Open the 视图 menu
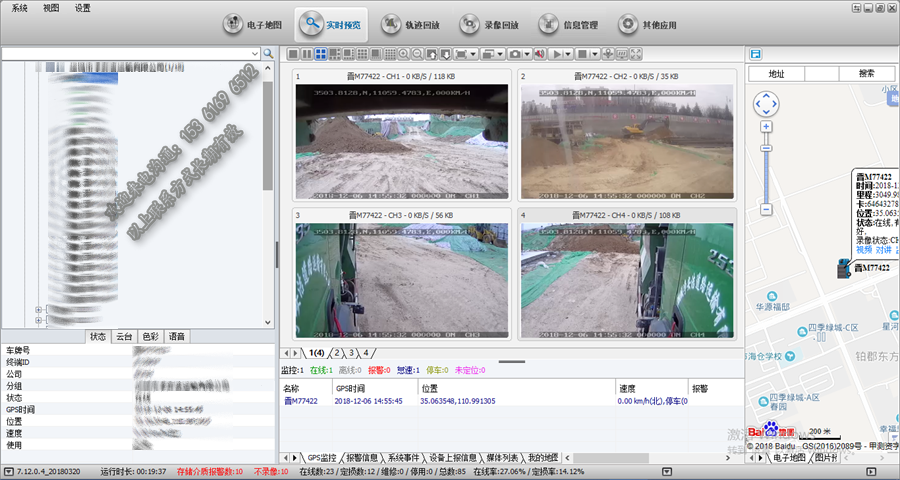Viewport: 900px width, 480px height. coord(51,7)
